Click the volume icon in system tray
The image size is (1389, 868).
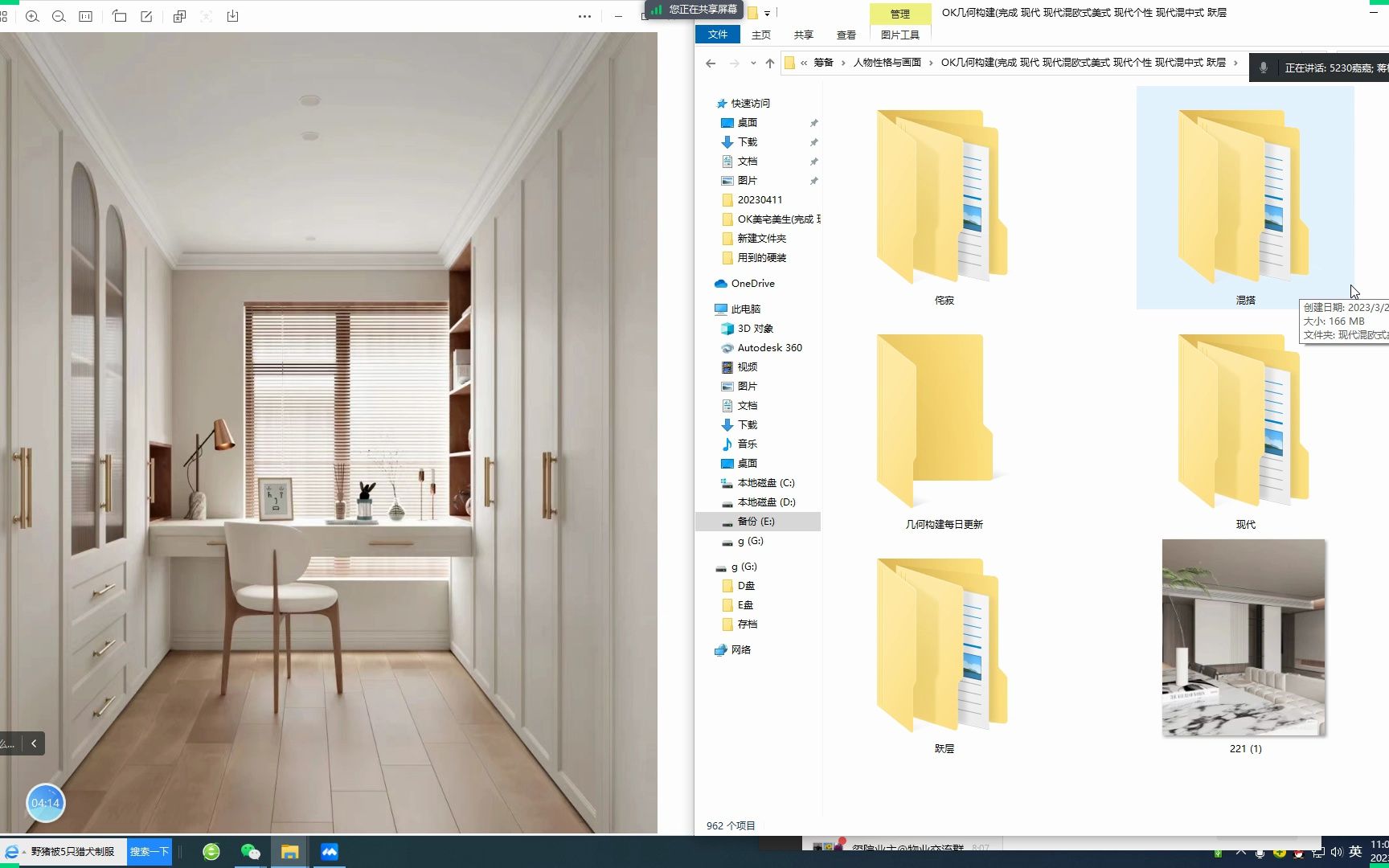[x=1337, y=853]
